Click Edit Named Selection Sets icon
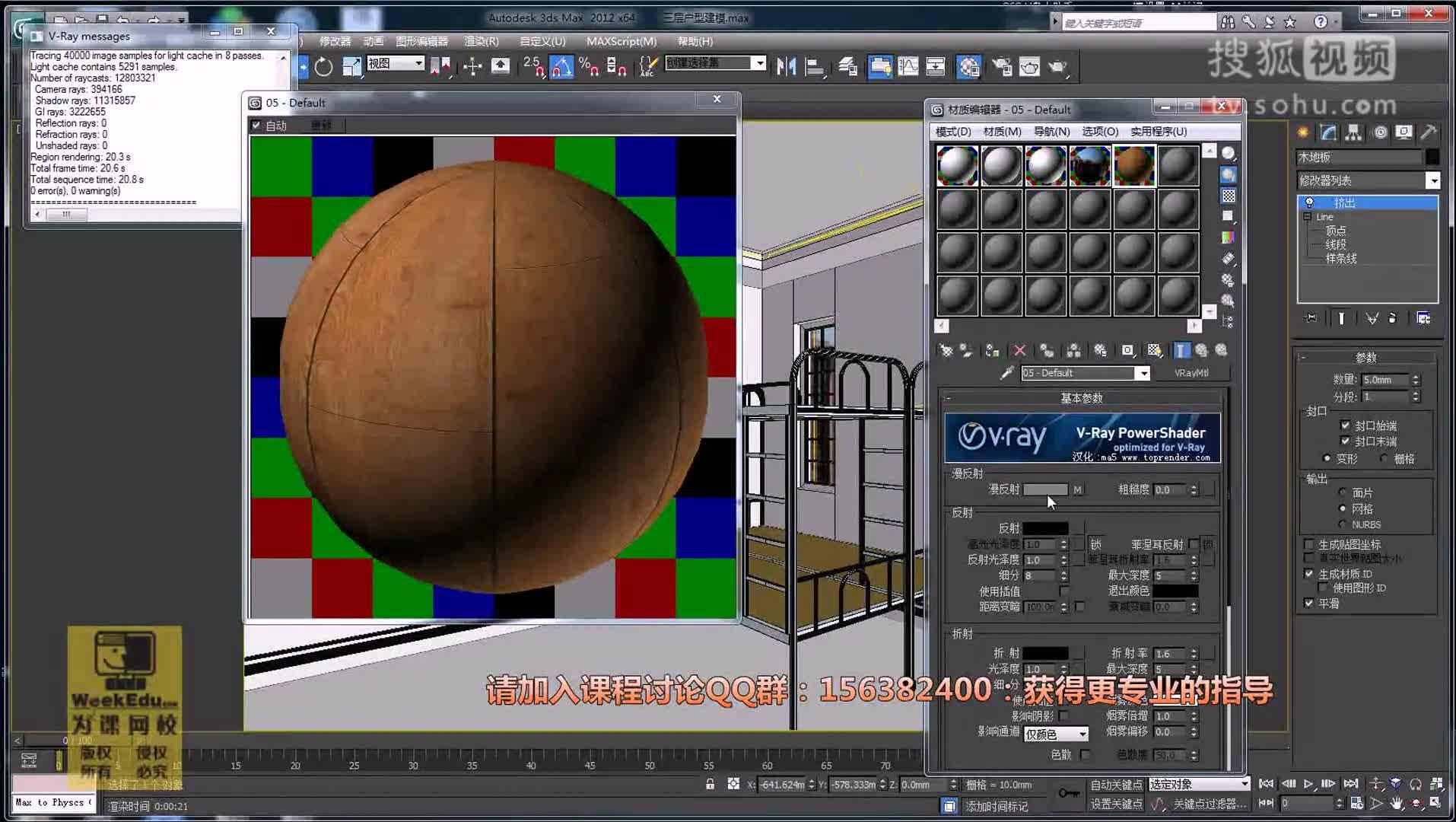Image resolution: width=1456 pixels, height=822 pixels. tap(647, 67)
